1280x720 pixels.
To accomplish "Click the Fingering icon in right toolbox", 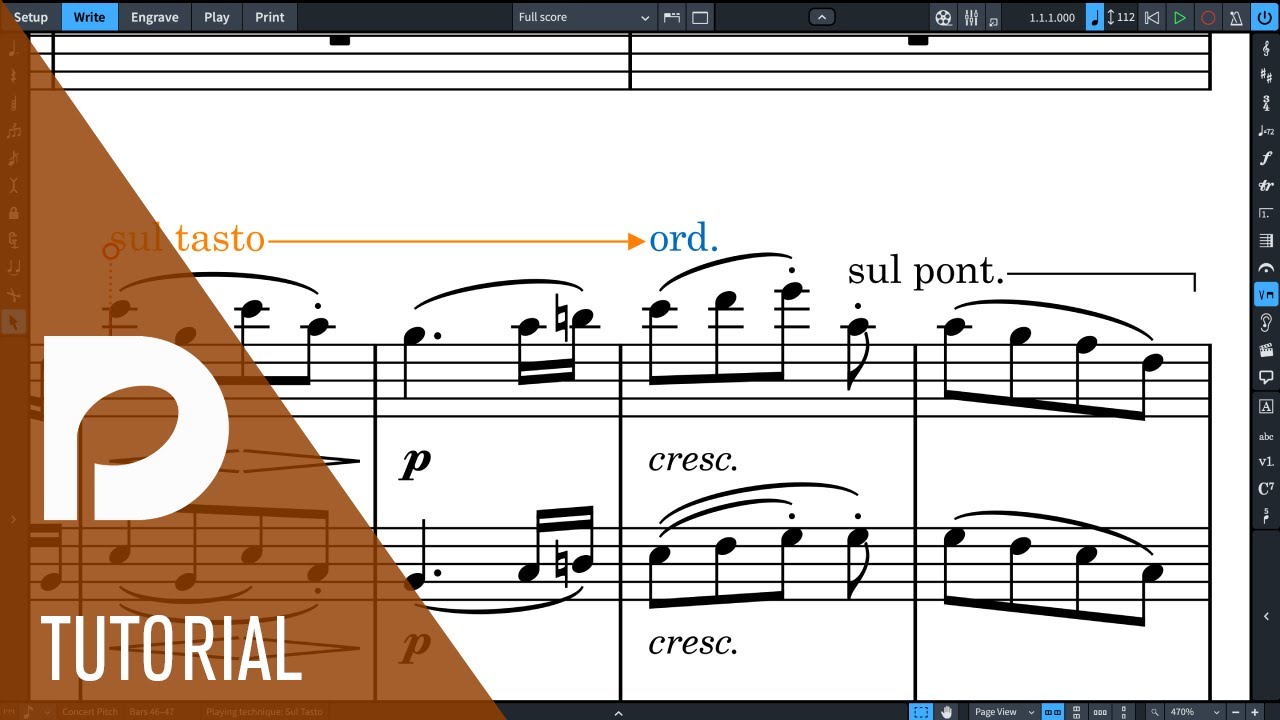I will pos(1266,516).
